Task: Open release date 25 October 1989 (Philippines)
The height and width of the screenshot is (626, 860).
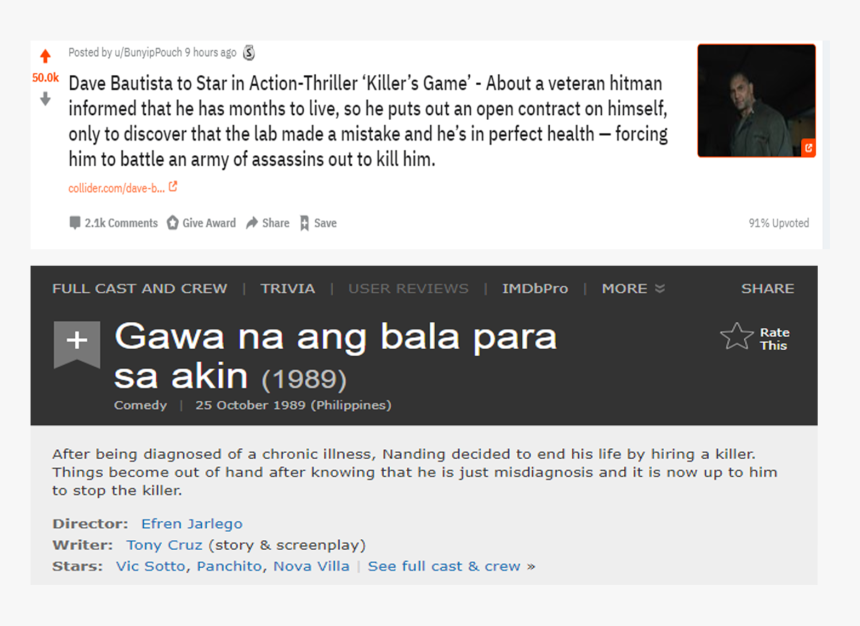Action: 293,405
